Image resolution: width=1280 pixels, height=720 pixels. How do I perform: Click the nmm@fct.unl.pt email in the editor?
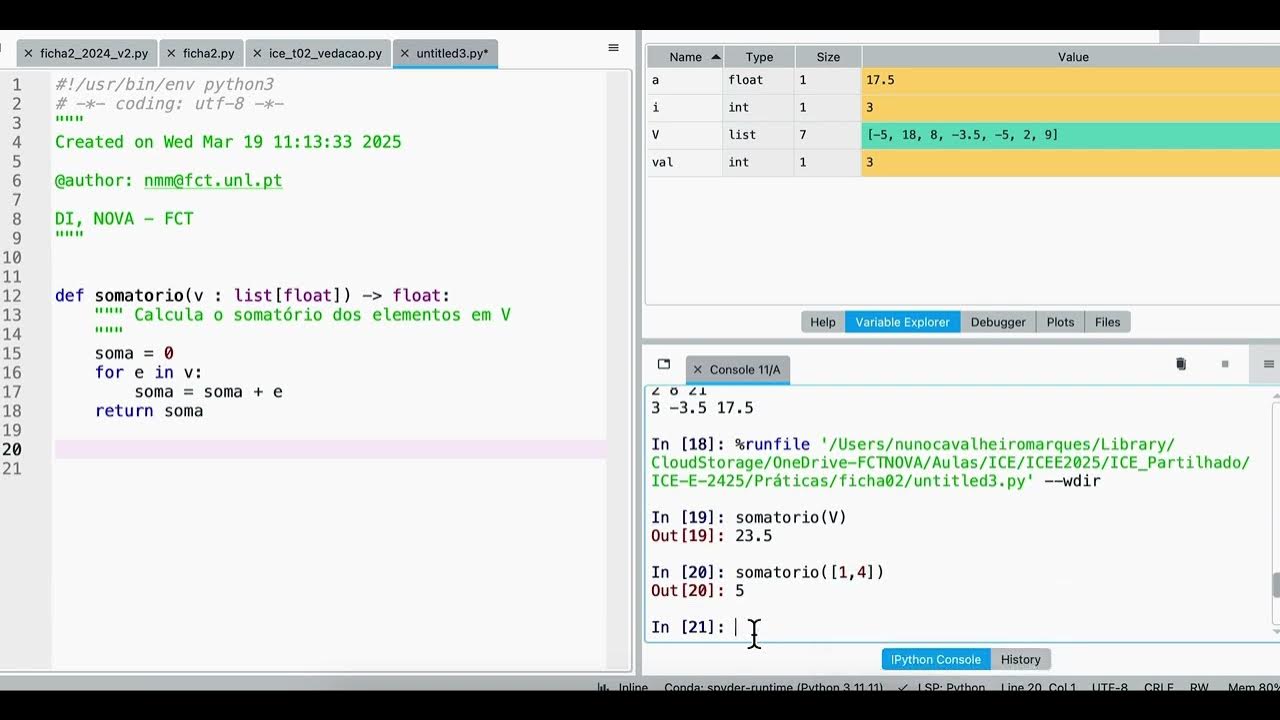pos(213,181)
